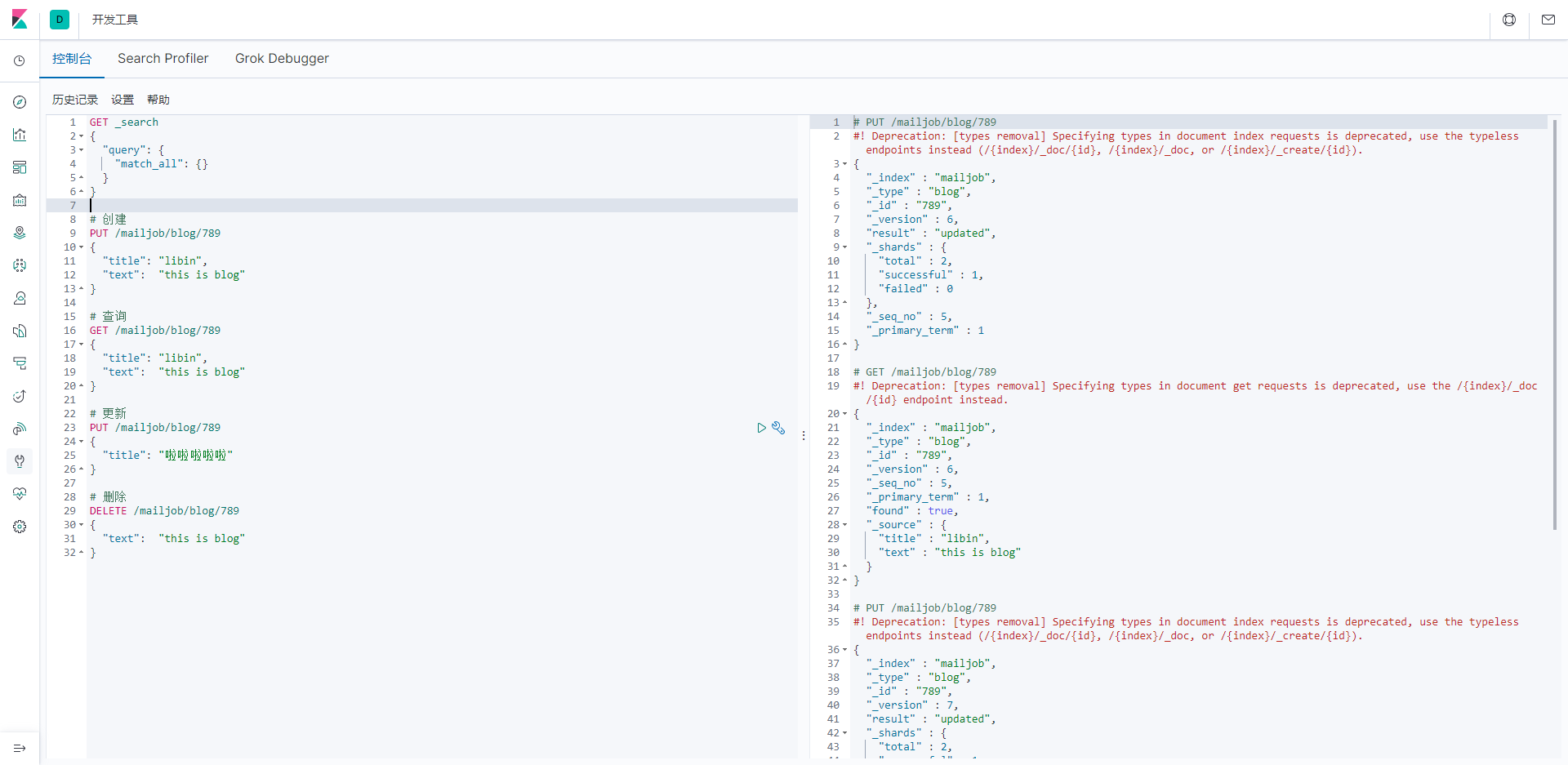
Task: Open Stack Monitoring heartbeat icon
Action: [20, 494]
